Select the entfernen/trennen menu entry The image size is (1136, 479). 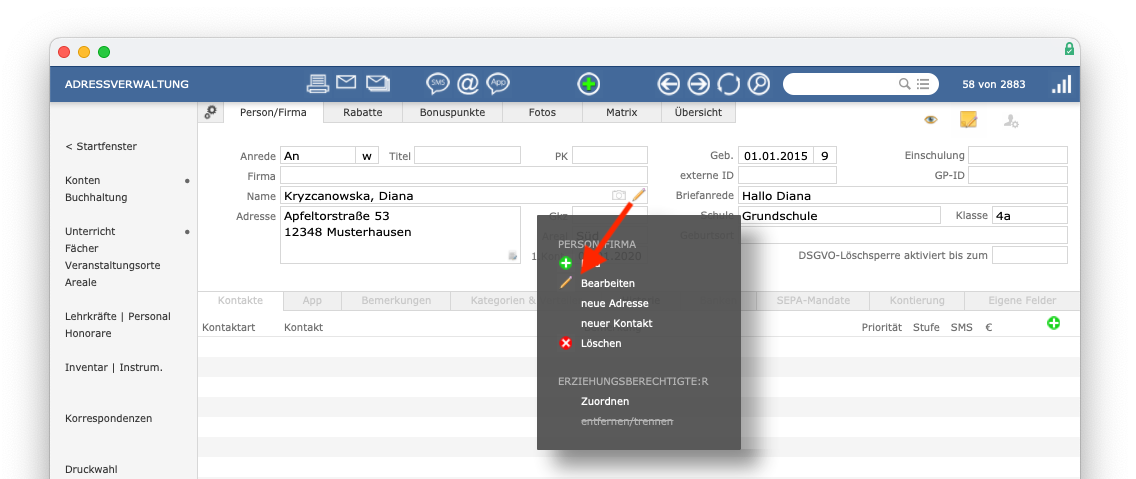[x=627, y=421]
